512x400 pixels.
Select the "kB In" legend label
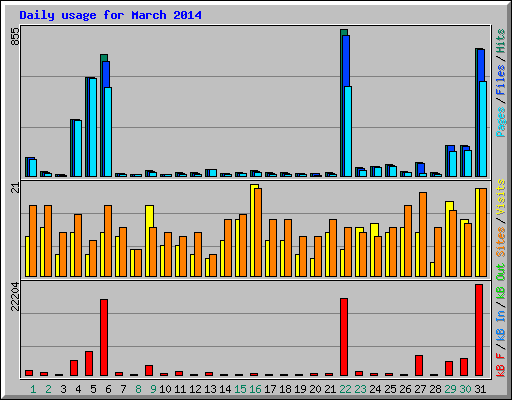point(500,325)
